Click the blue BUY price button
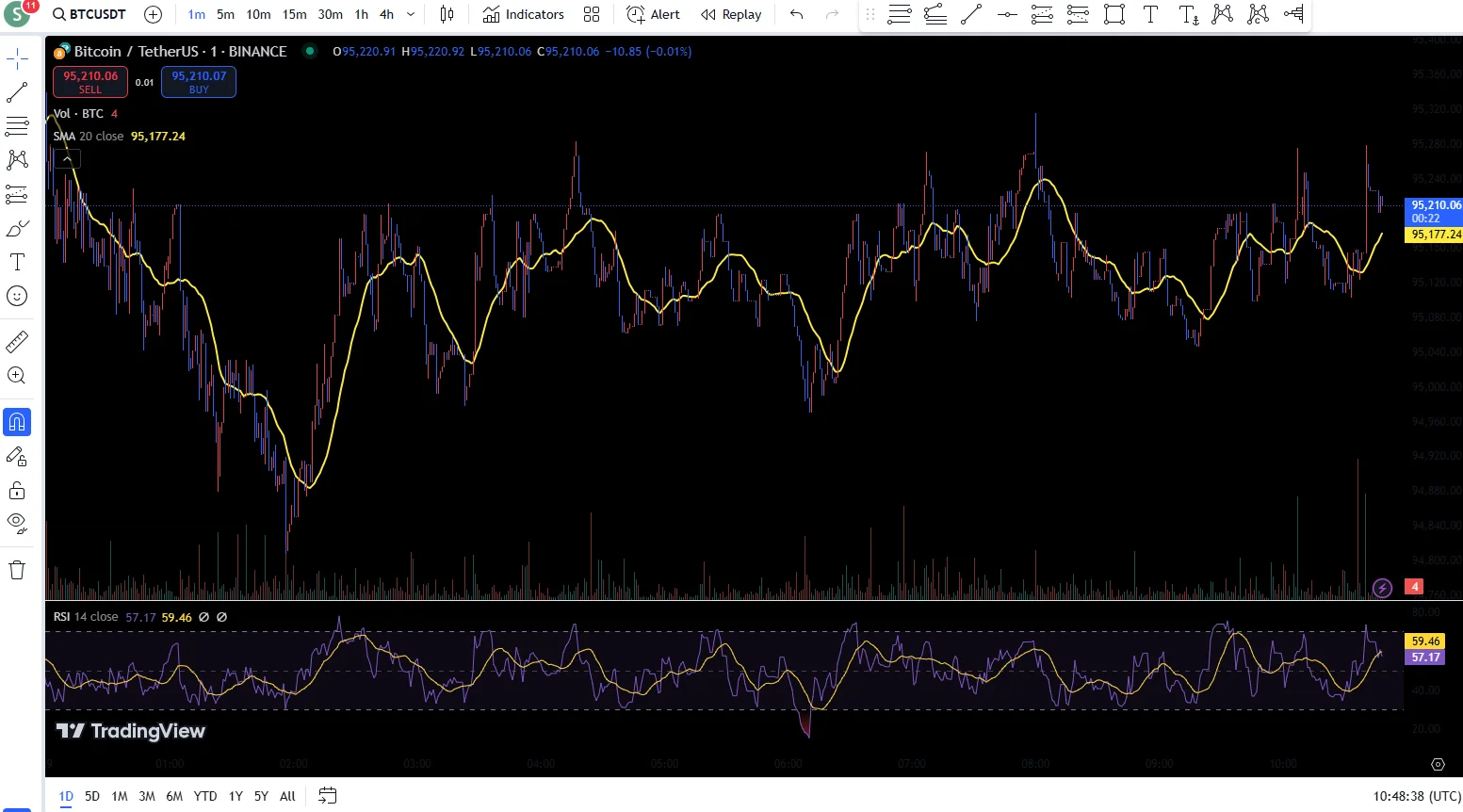This screenshot has height=812, width=1463. (199, 82)
